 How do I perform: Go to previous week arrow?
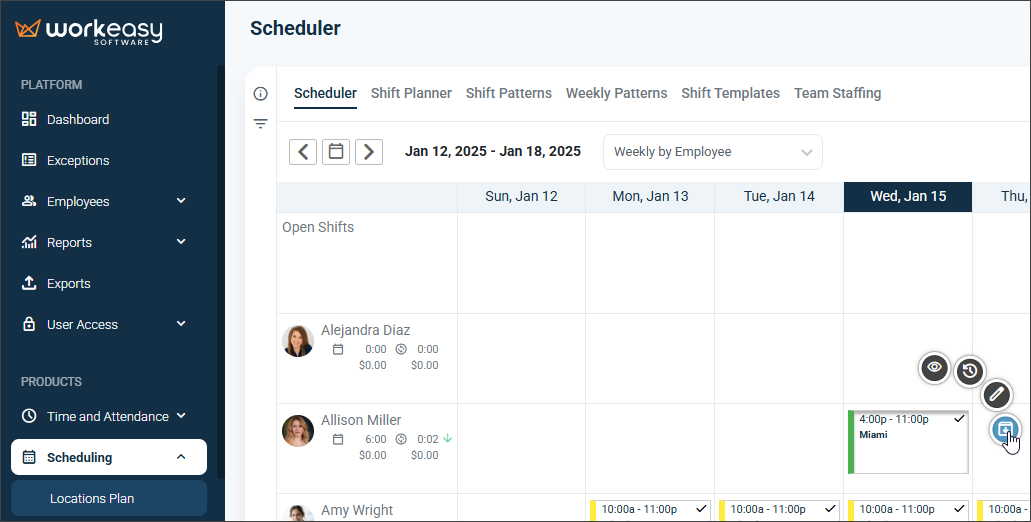pos(303,152)
